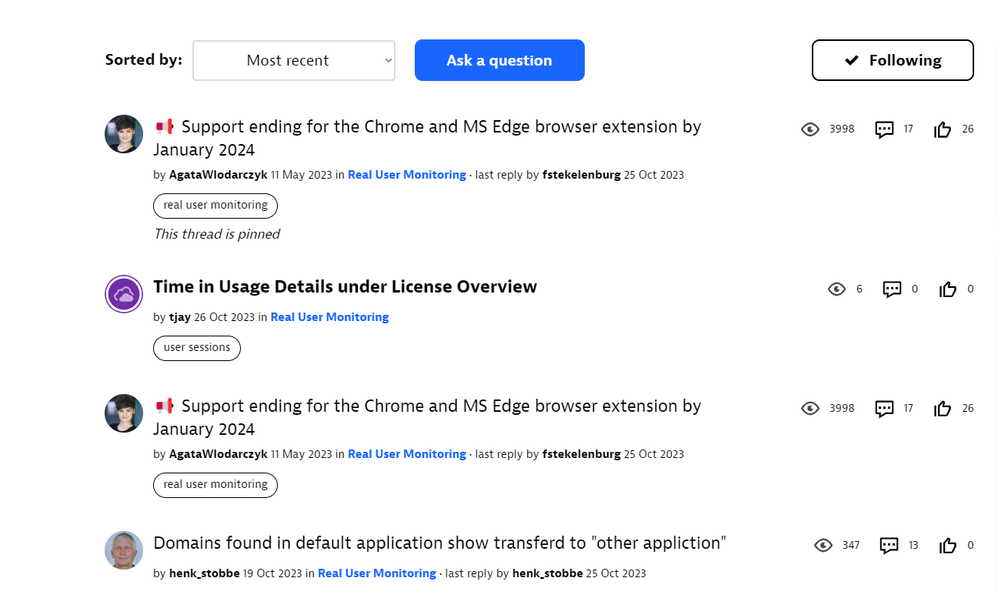998x592 pixels.
Task: Click thumbs-up icon on Time in Usage Details
Action: (x=948, y=289)
